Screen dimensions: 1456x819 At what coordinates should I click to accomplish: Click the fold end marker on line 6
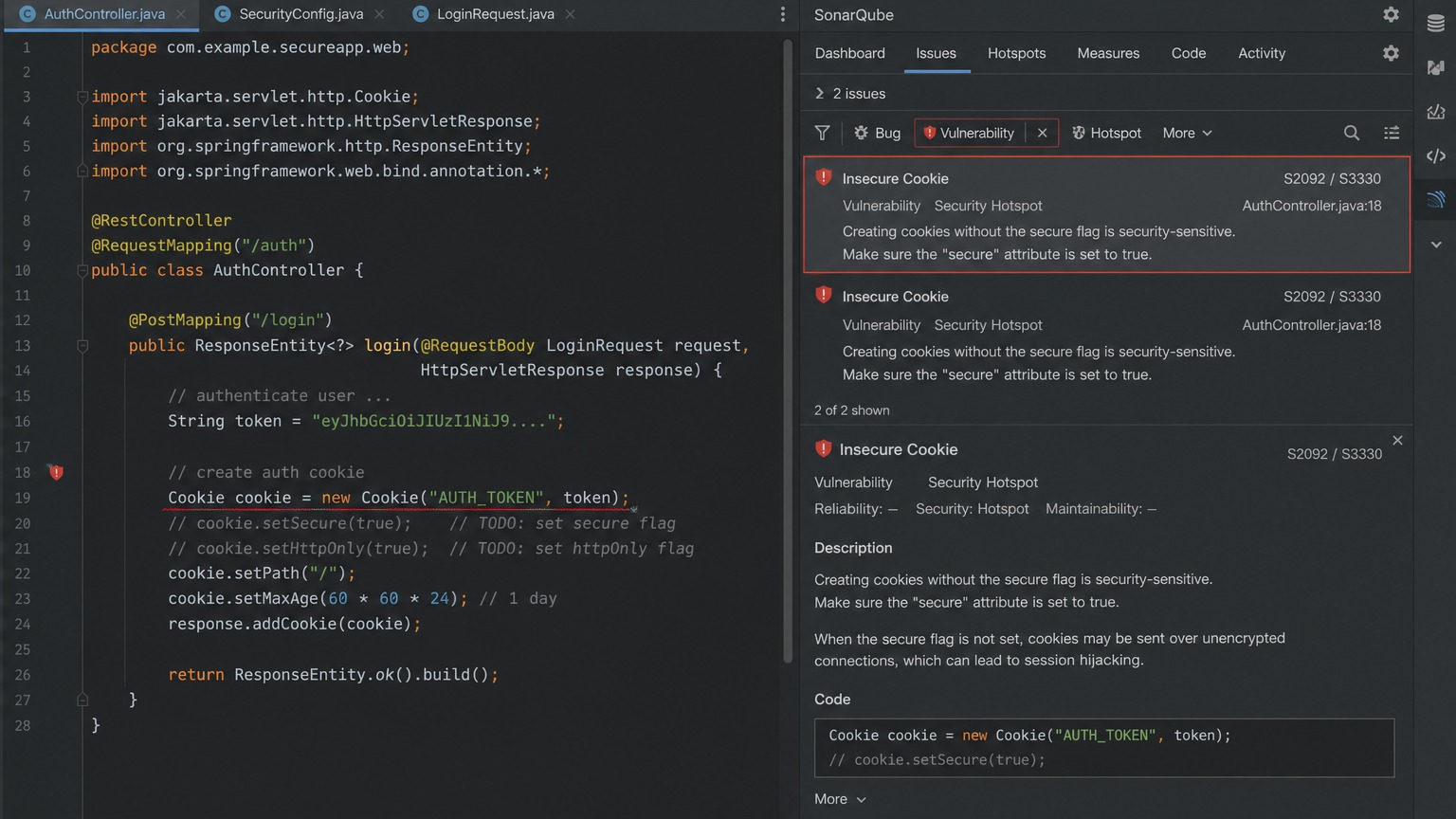coord(82,171)
